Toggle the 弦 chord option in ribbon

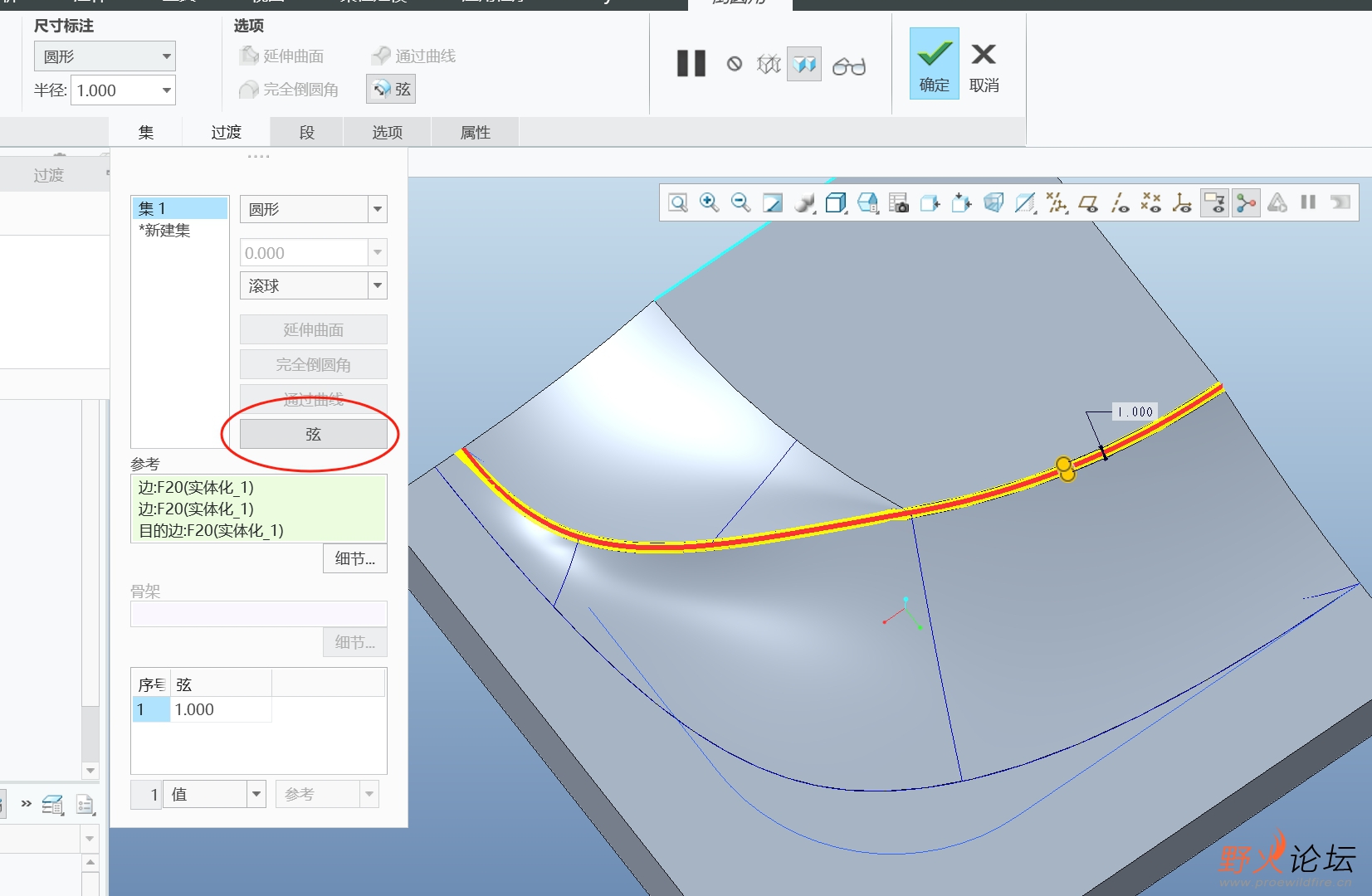[x=391, y=90]
